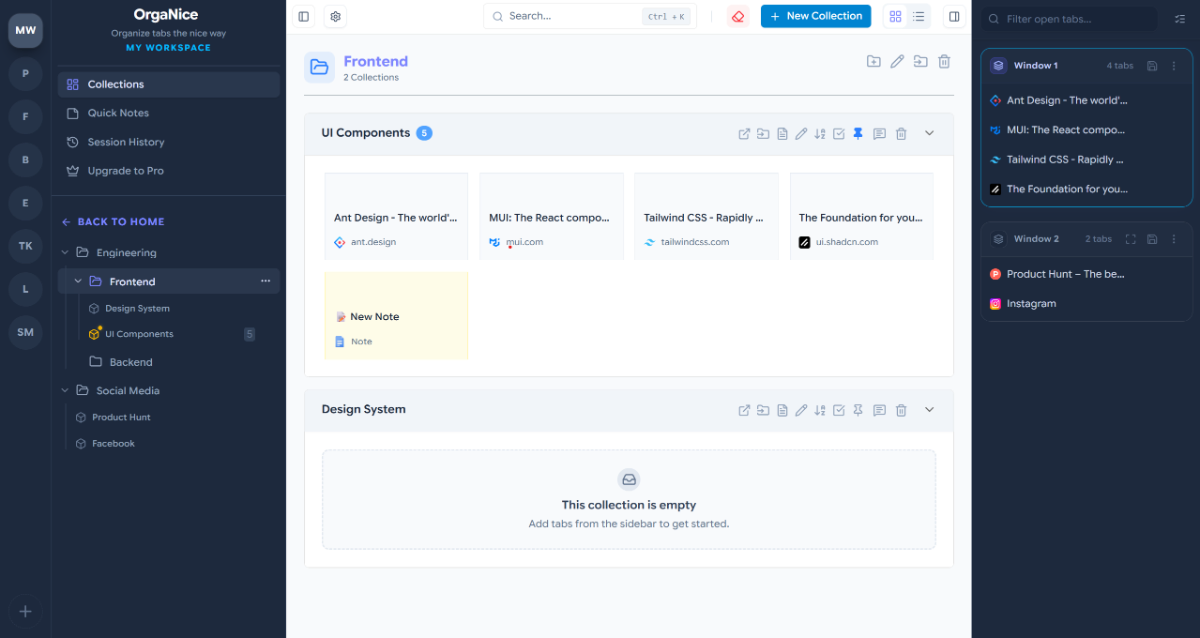Collapse the UI Components collection chevron
Image resolution: width=1200 pixels, height=638 pixels.
929,134
